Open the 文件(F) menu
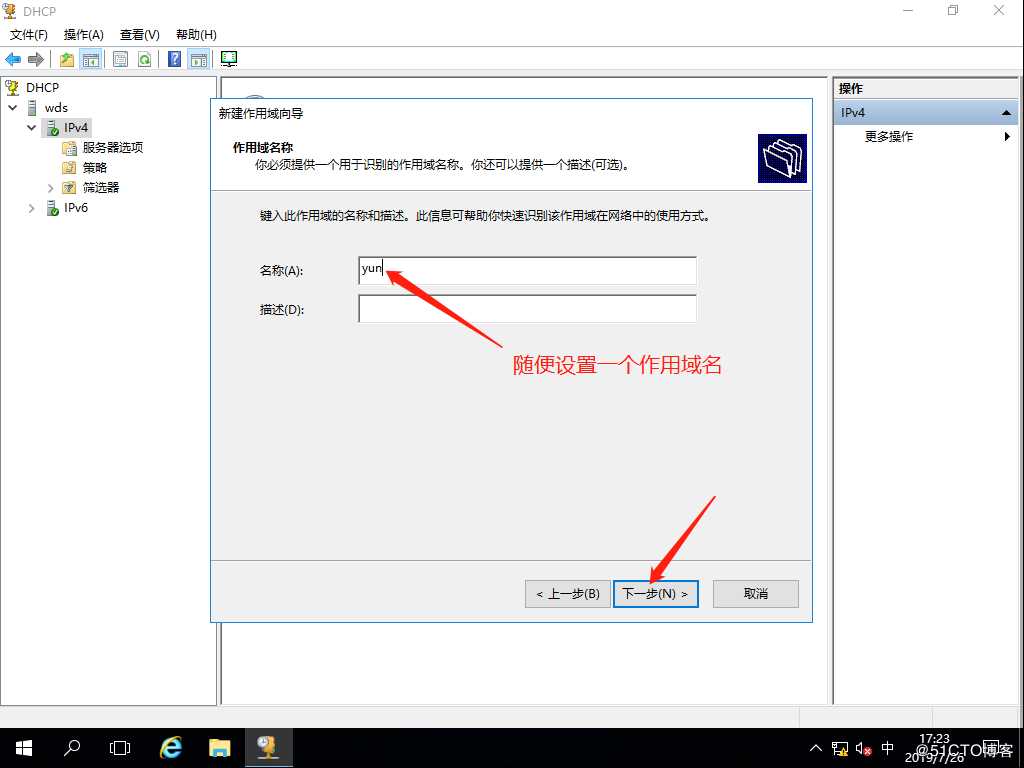Viewport: 1024px width, 768px height. pyautogui.click(x=28, y=35)
